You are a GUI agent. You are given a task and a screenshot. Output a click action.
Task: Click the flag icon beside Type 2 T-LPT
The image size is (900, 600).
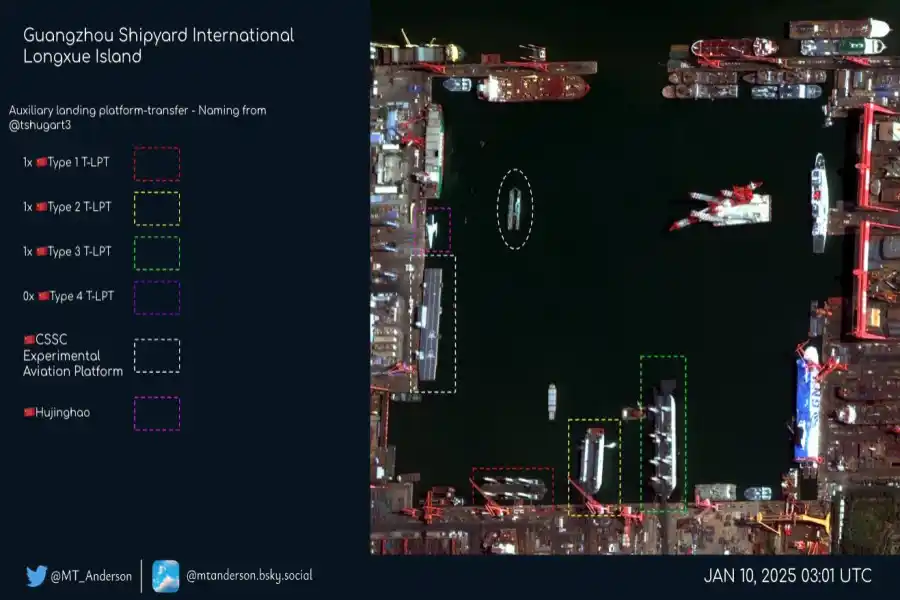pyautogui.click(x=41, y=208)
